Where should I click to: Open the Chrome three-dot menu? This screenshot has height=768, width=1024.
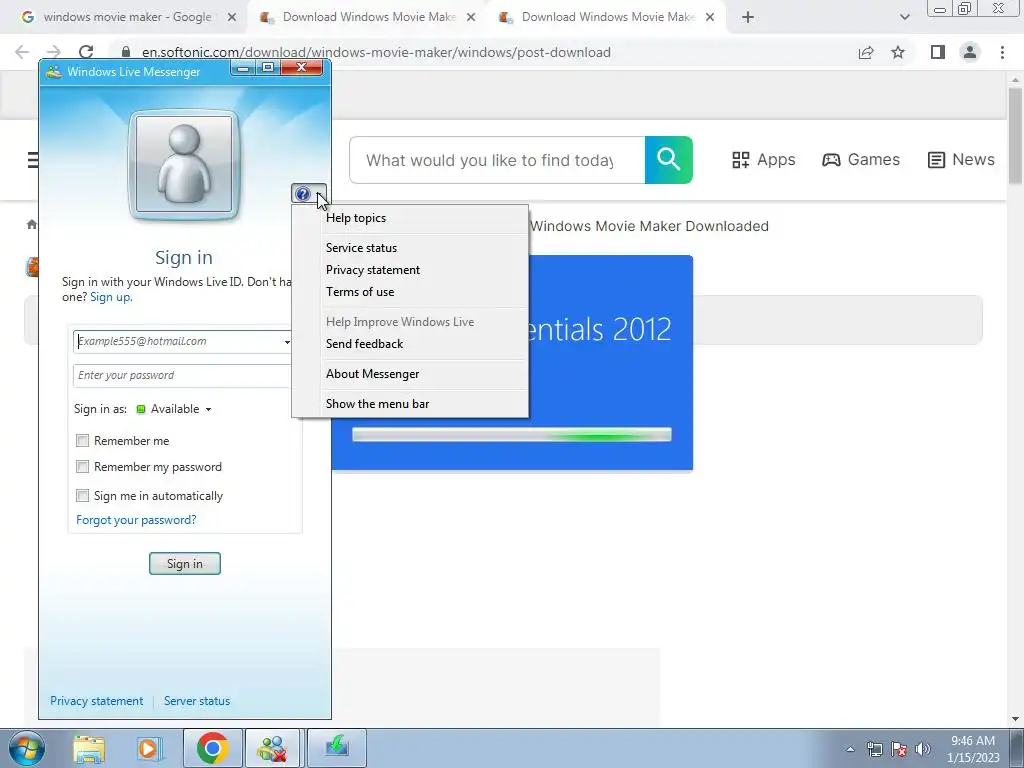click(1002, 52)
